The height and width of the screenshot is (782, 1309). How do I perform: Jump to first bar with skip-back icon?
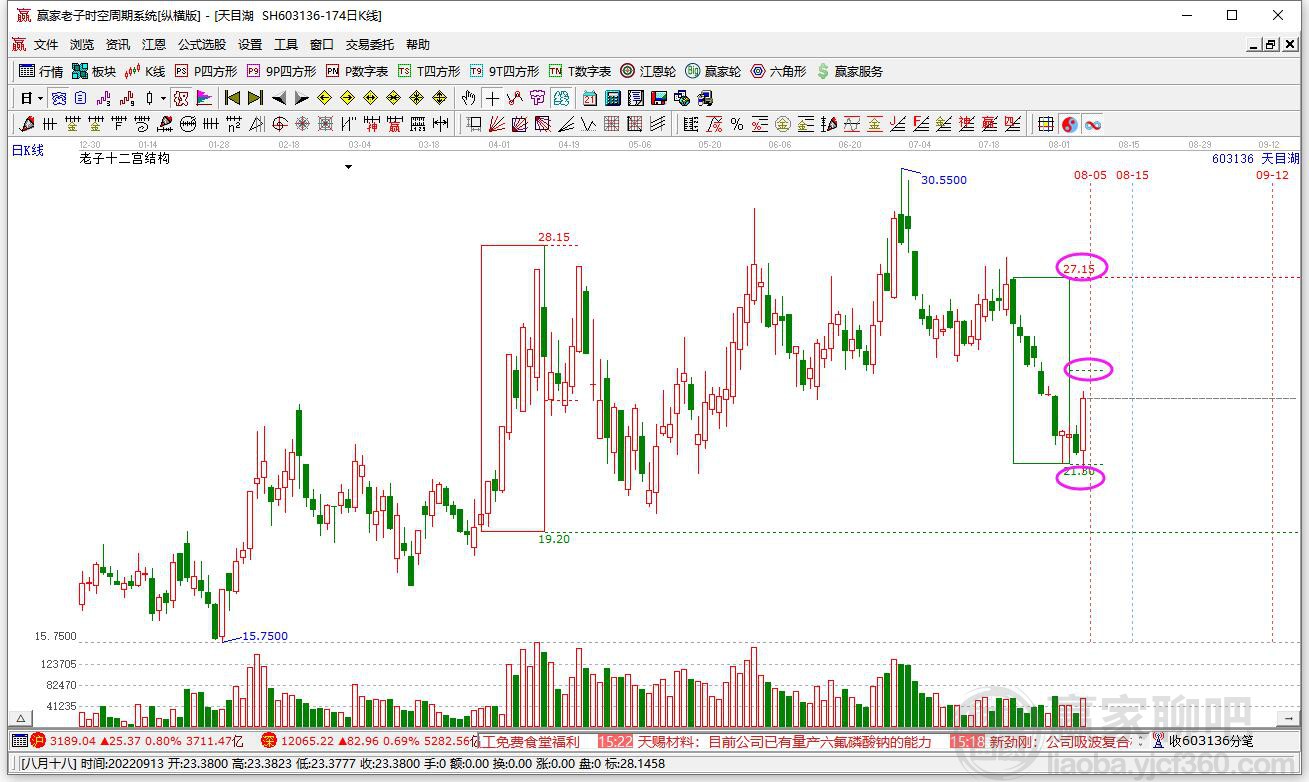232,98
